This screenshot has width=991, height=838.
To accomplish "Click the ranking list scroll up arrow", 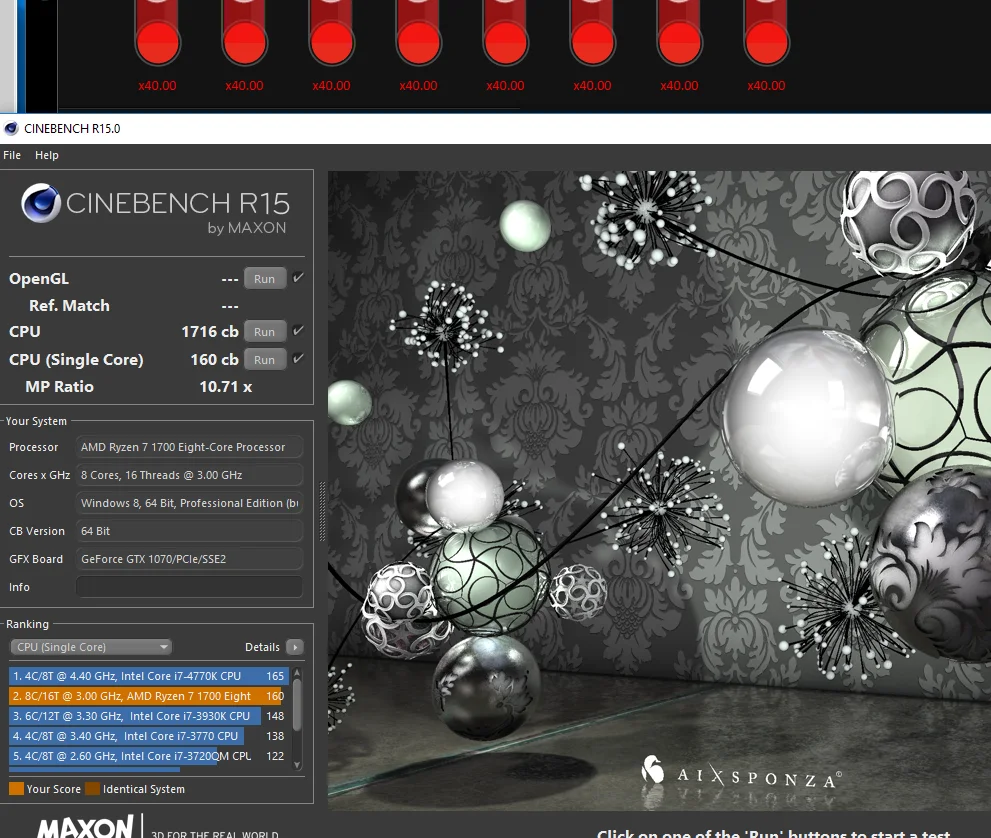I will click(297, 674).
